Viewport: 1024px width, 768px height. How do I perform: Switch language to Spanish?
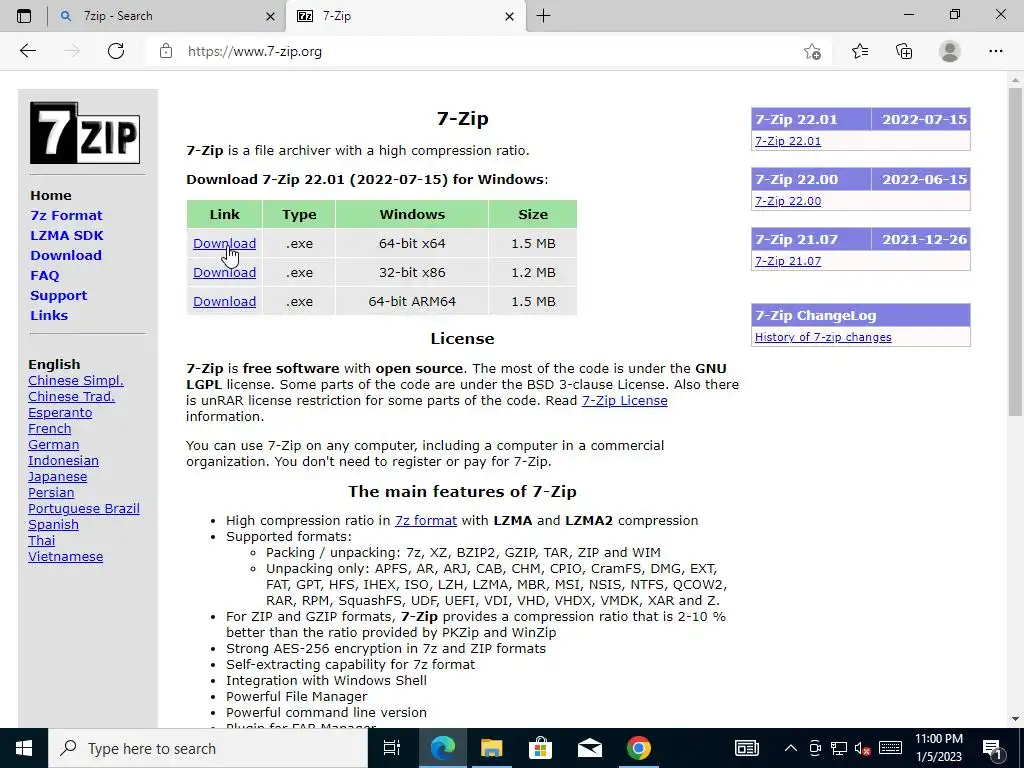(54, 524)
